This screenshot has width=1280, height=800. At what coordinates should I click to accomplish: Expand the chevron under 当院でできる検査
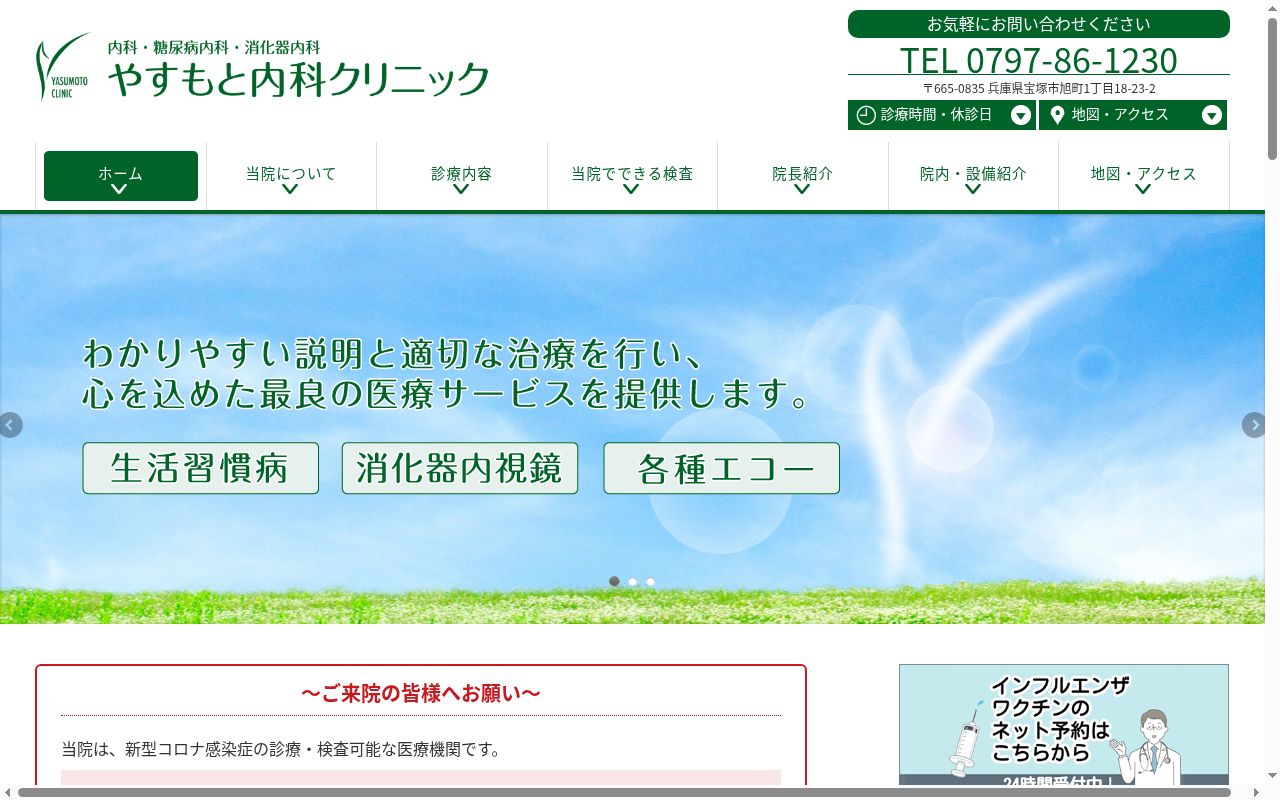631,189
